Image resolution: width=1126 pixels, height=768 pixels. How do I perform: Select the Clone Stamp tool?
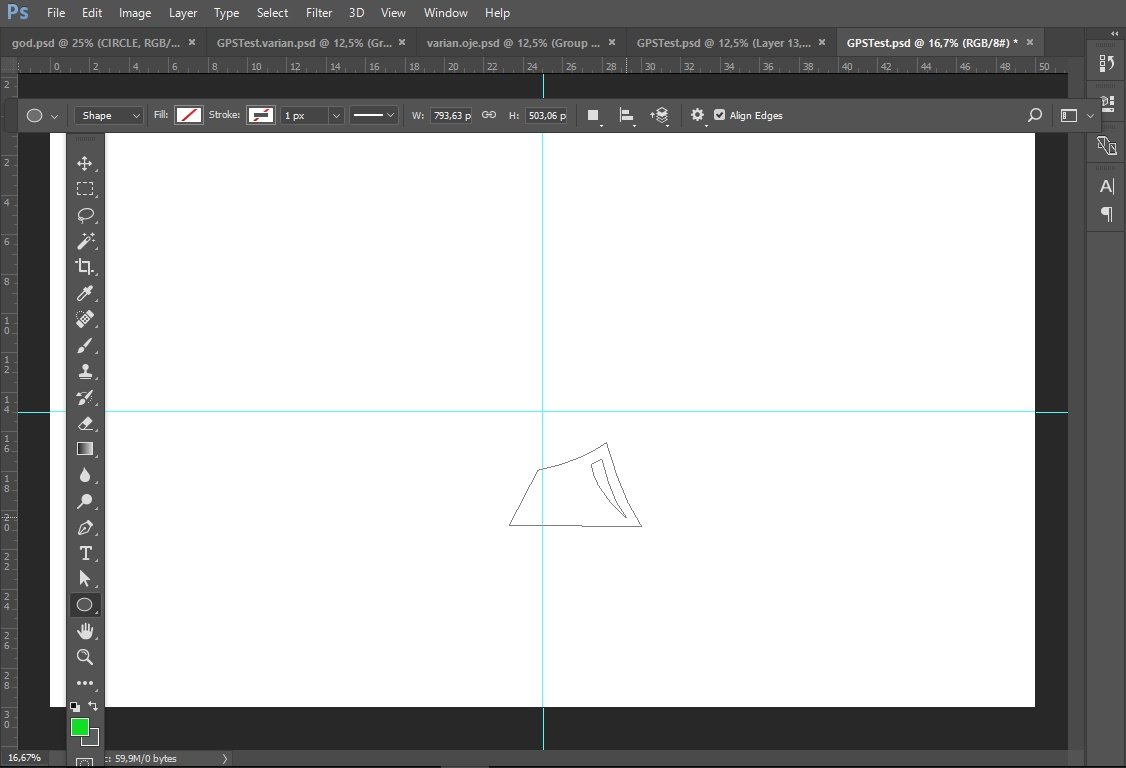click(85, 371)
